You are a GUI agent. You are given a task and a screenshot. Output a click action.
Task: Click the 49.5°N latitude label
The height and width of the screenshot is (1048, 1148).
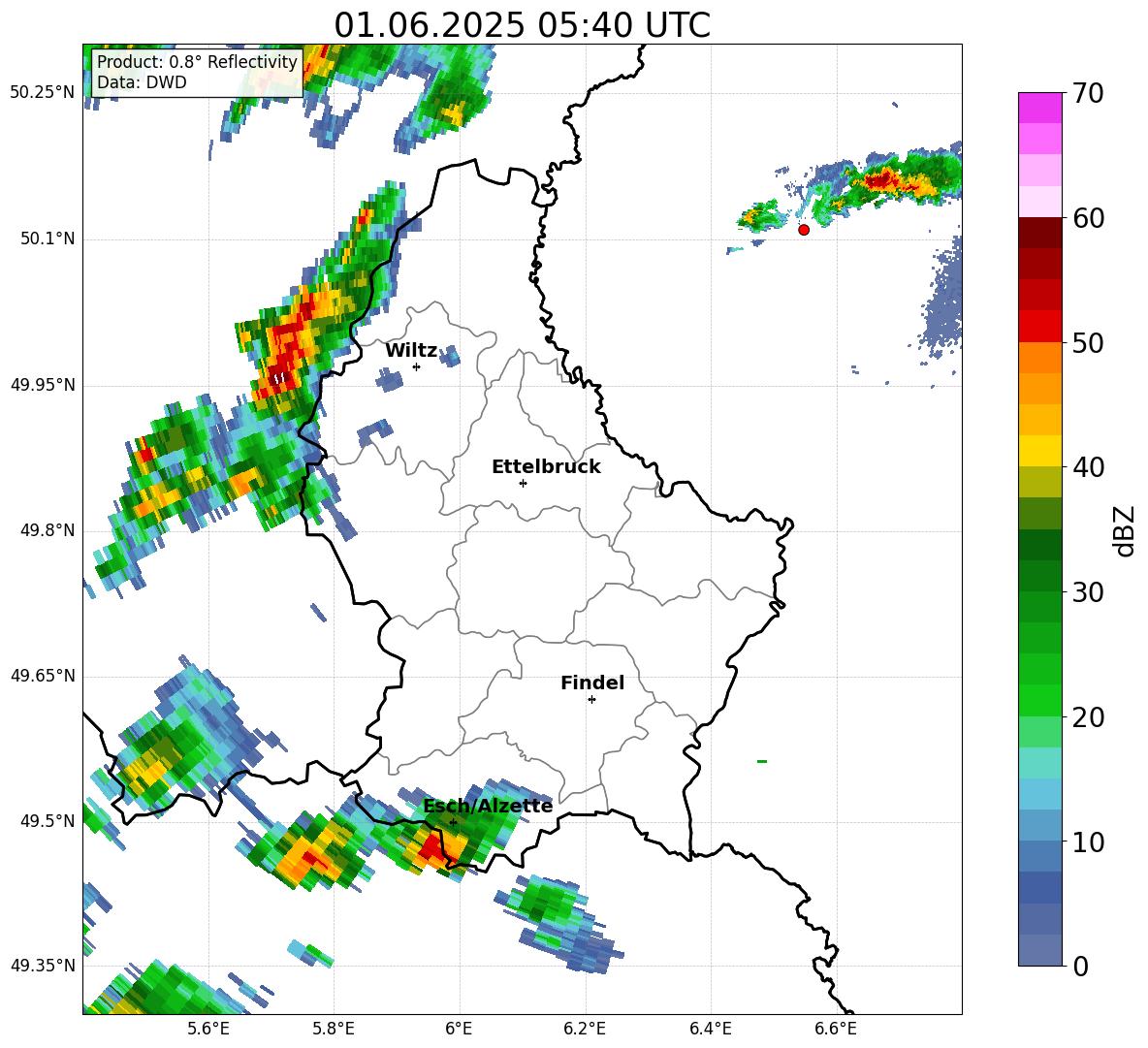click(47, 820)
